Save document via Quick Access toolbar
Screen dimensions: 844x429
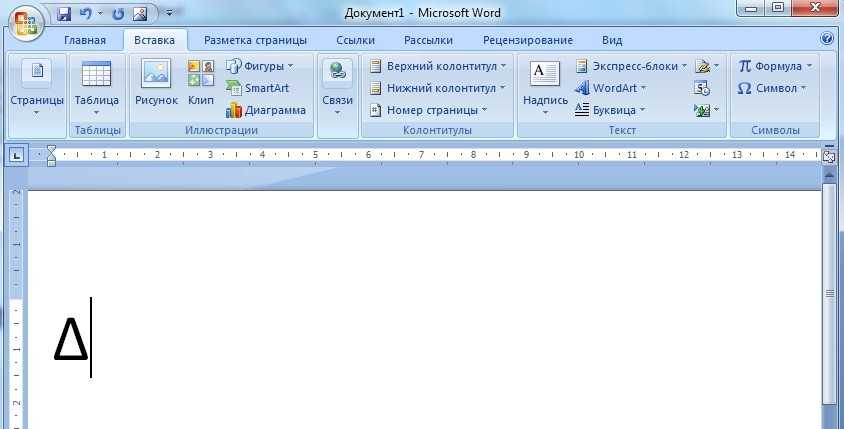pyautogui.click(x=64, y=15)
